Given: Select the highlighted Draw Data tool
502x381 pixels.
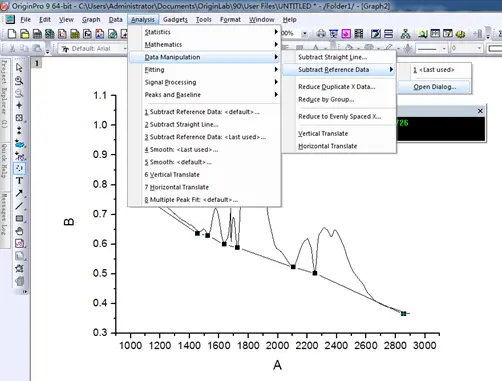Looking at the screenshot, I should [x=19, y=168].
